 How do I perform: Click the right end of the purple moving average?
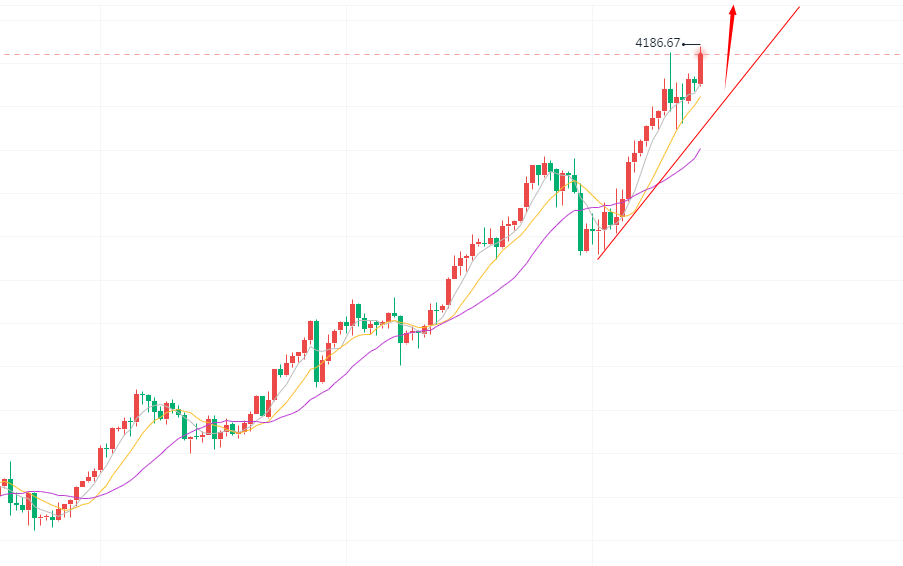coord(701,149)
